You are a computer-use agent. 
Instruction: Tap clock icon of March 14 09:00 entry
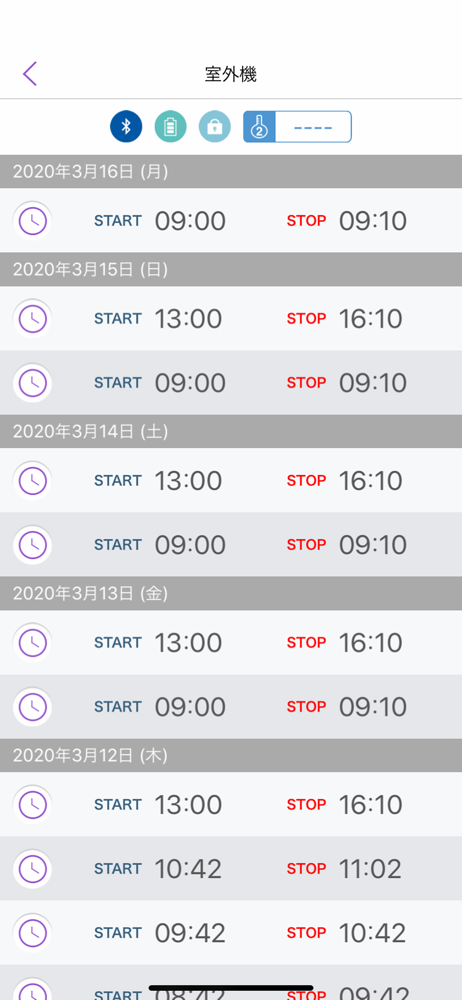point(33,544)
